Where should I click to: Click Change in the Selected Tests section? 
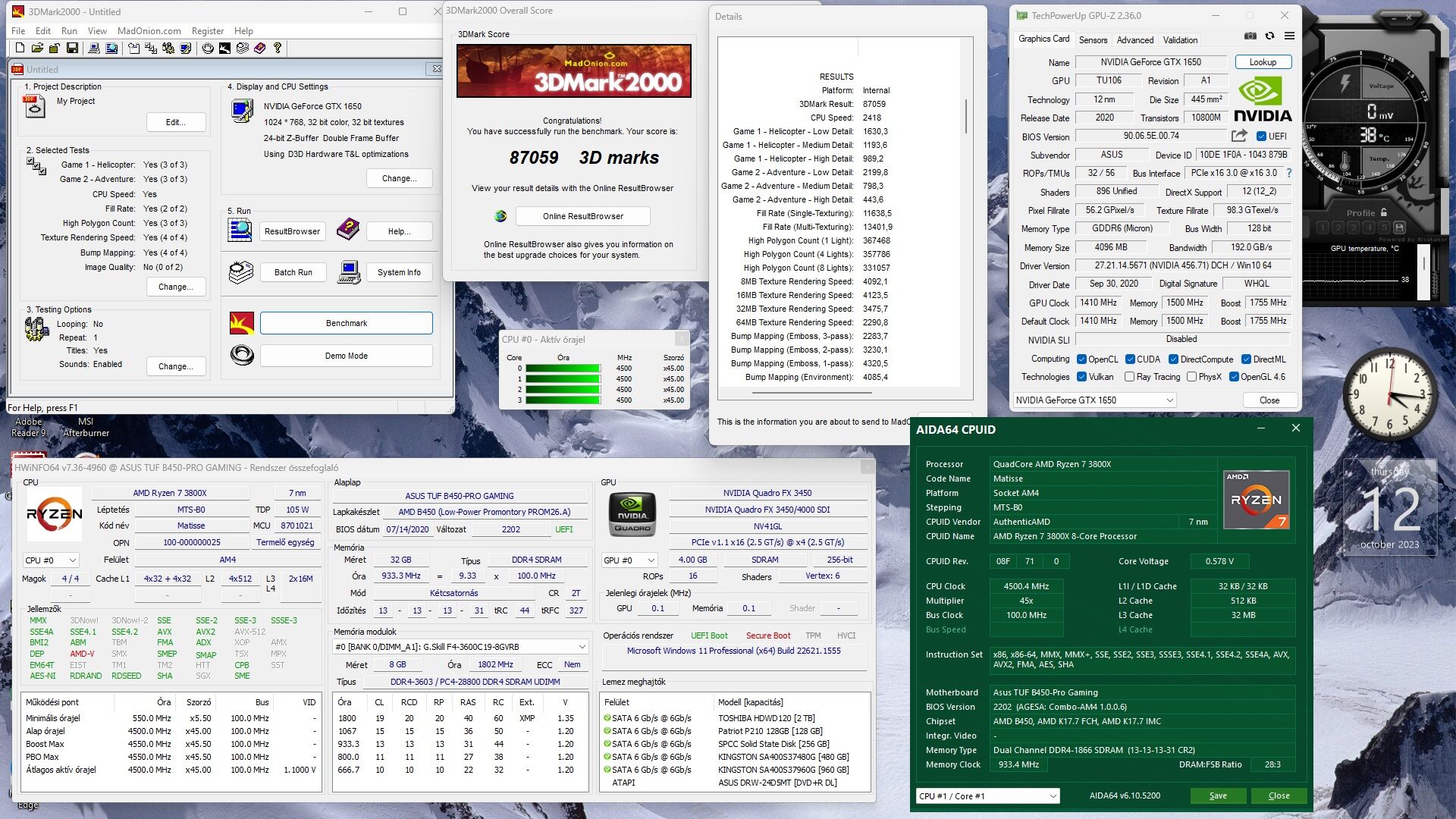(x=175, y=287)
